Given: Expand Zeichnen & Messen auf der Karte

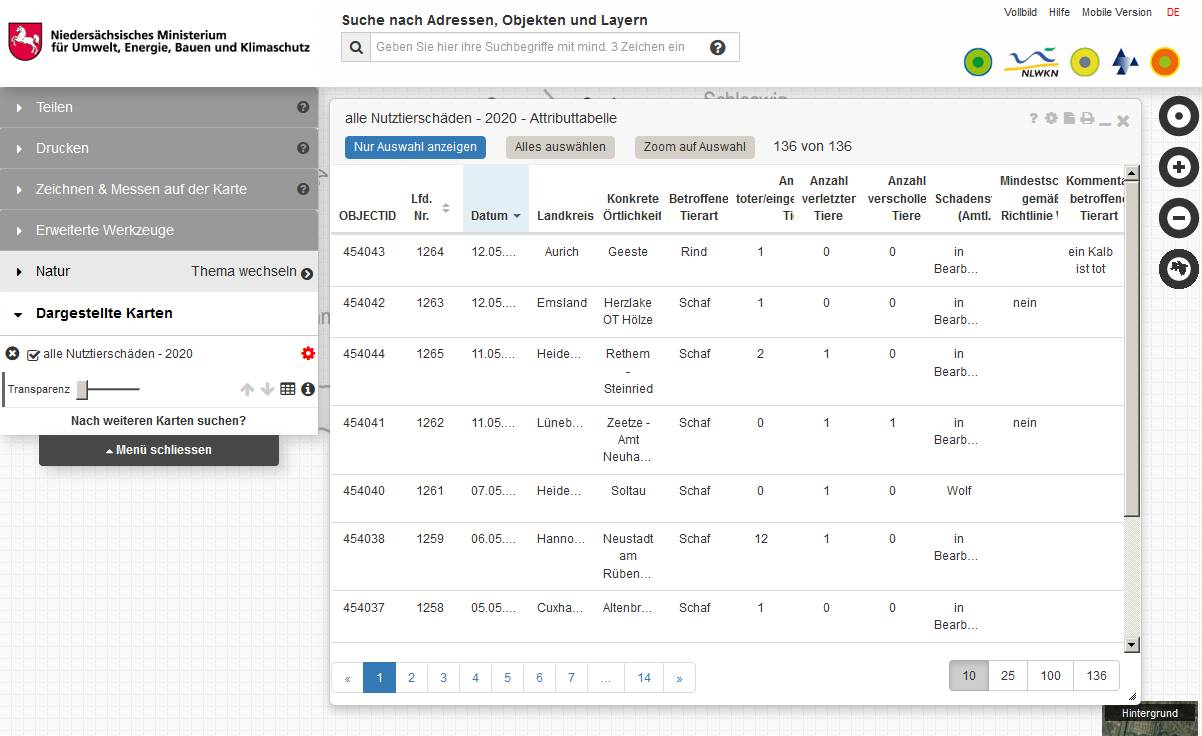Looking at the screenshot, I should point(141,189).
